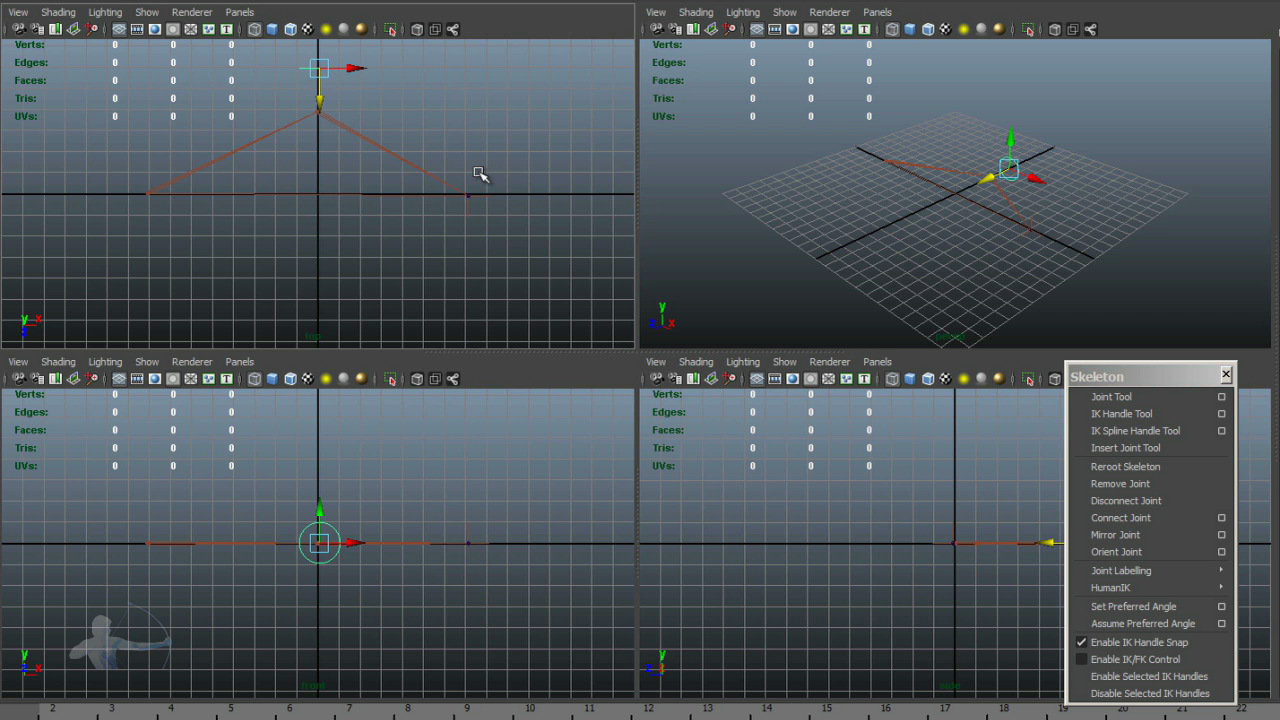Click isolate select icon in side view toolbar

(1028, 379)
